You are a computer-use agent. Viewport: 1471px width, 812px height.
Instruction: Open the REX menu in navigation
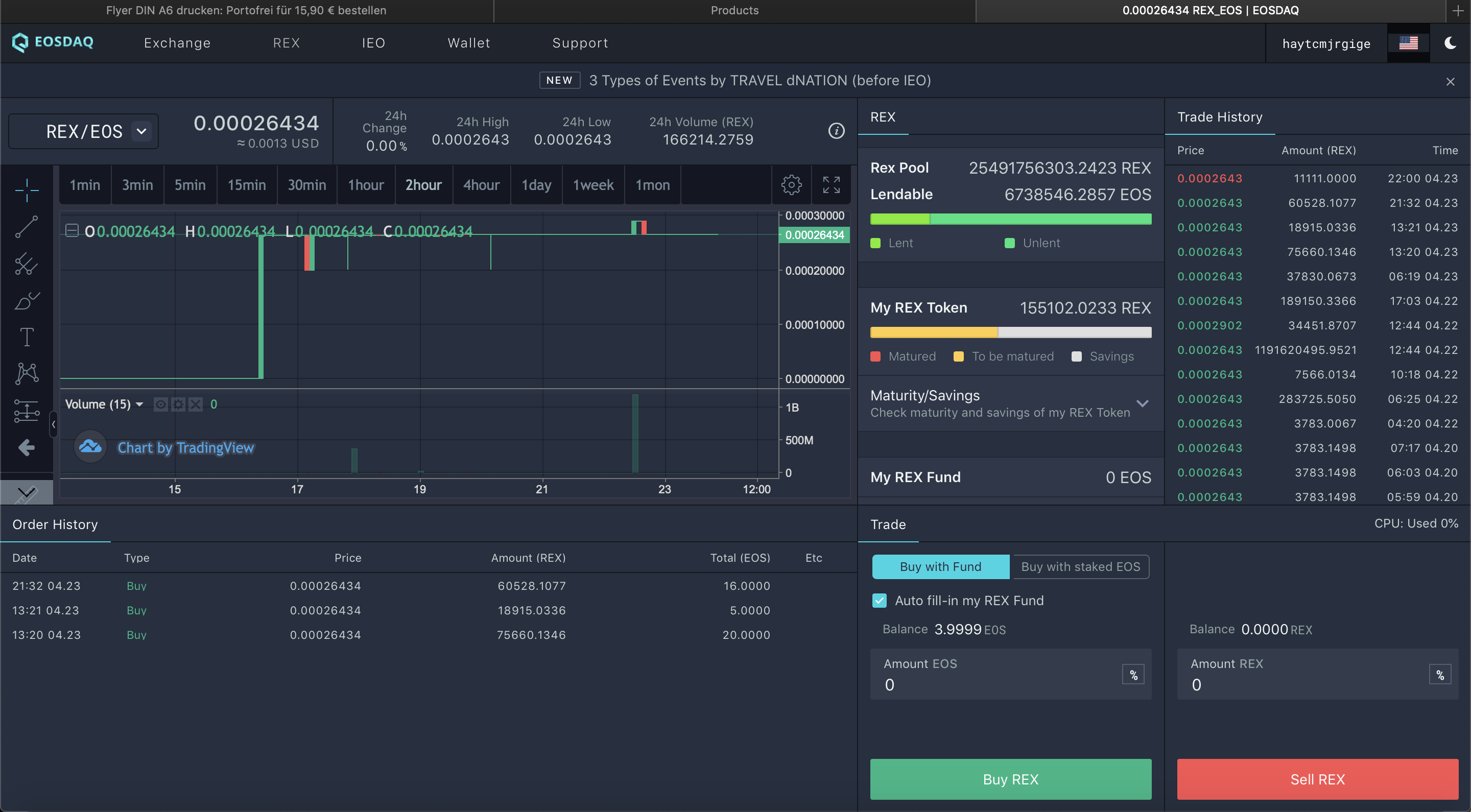[286, 43]
